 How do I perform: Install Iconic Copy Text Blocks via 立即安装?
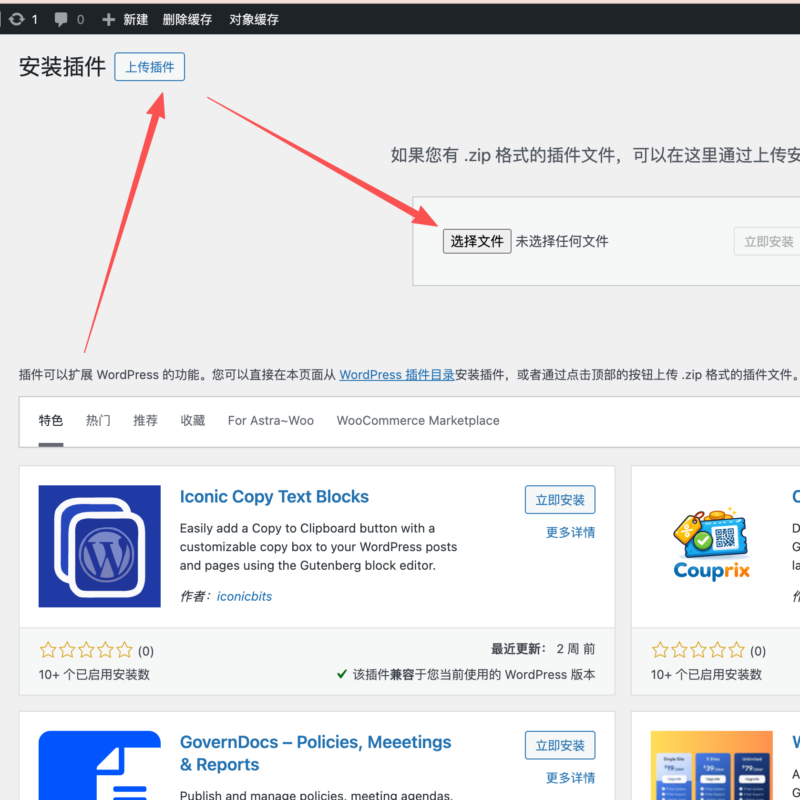pyautogui.click(x=560, y=500)
